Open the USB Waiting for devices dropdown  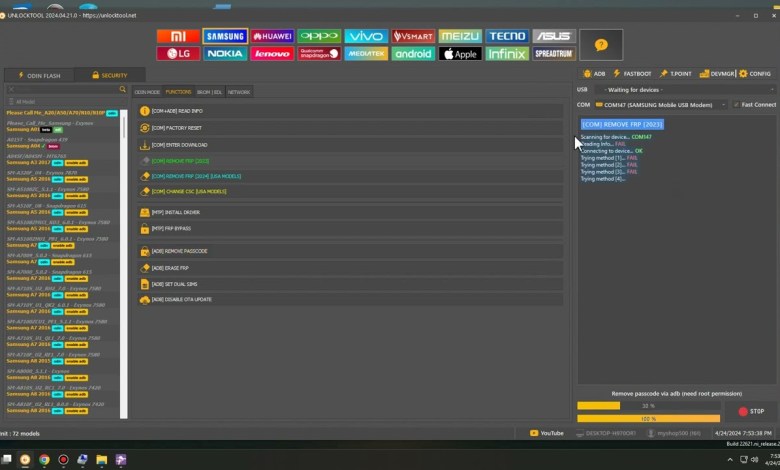tap(685, 90)
